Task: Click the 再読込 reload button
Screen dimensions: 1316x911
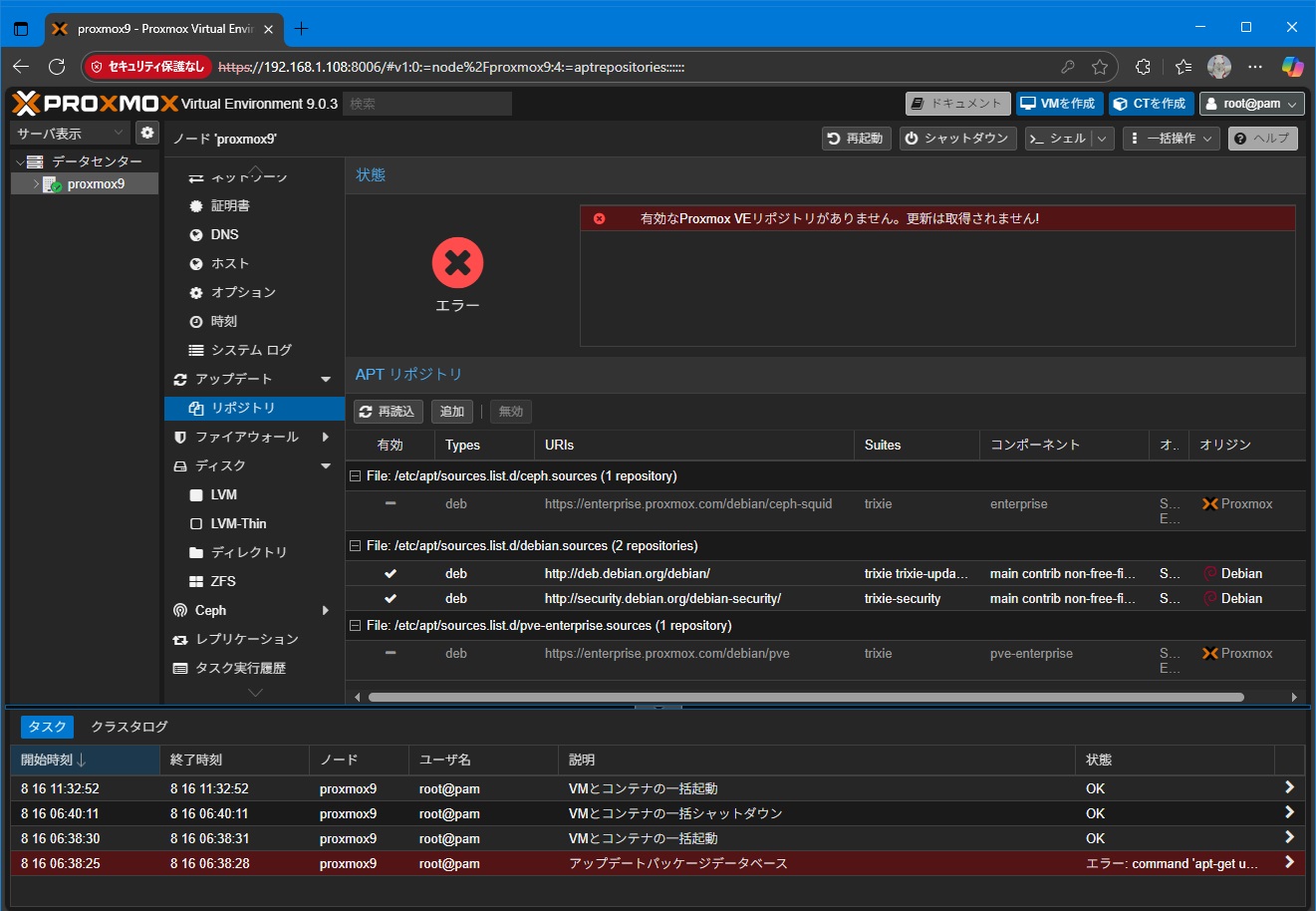Action: point(389,412)
